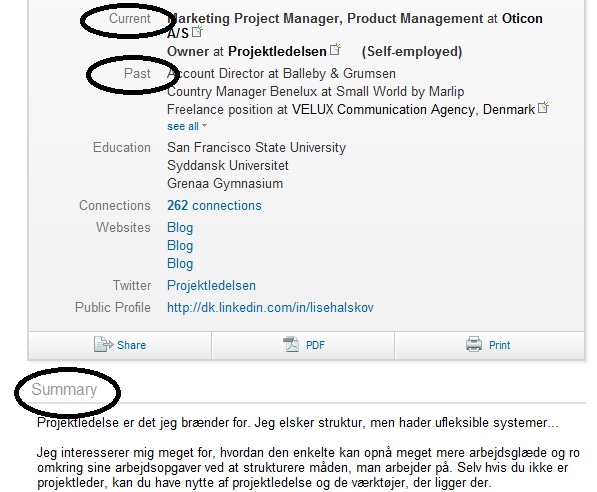Click the Share document icon
The image size is (597, 492).
pos(103,344)
